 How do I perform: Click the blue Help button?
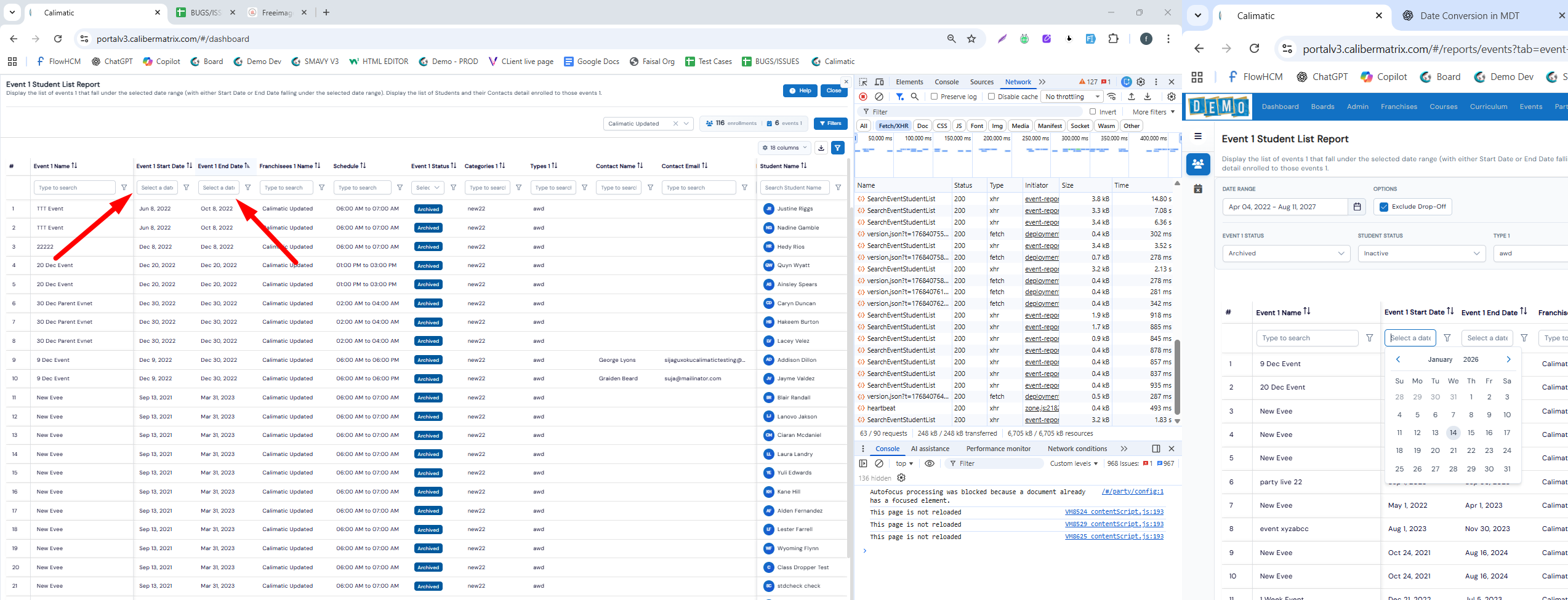click(x=800, y=90)
